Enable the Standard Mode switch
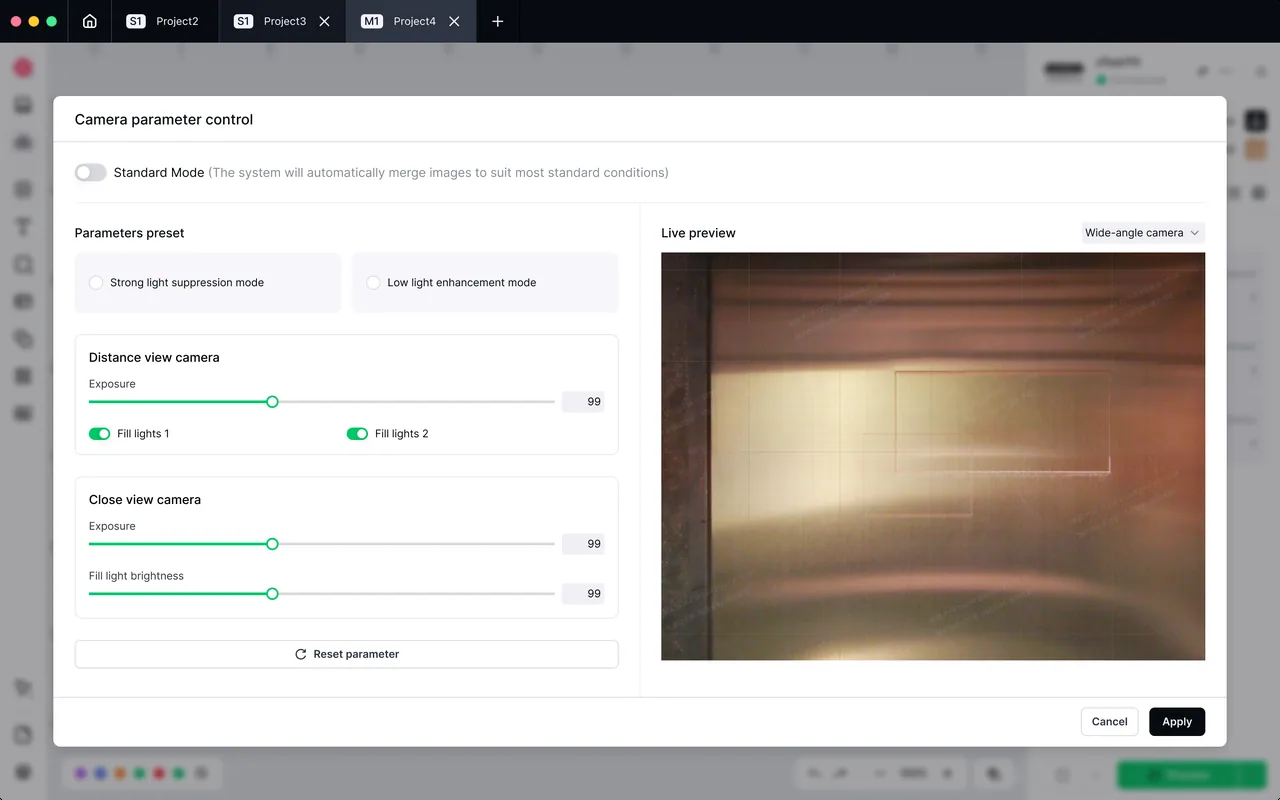 point(90,173)
